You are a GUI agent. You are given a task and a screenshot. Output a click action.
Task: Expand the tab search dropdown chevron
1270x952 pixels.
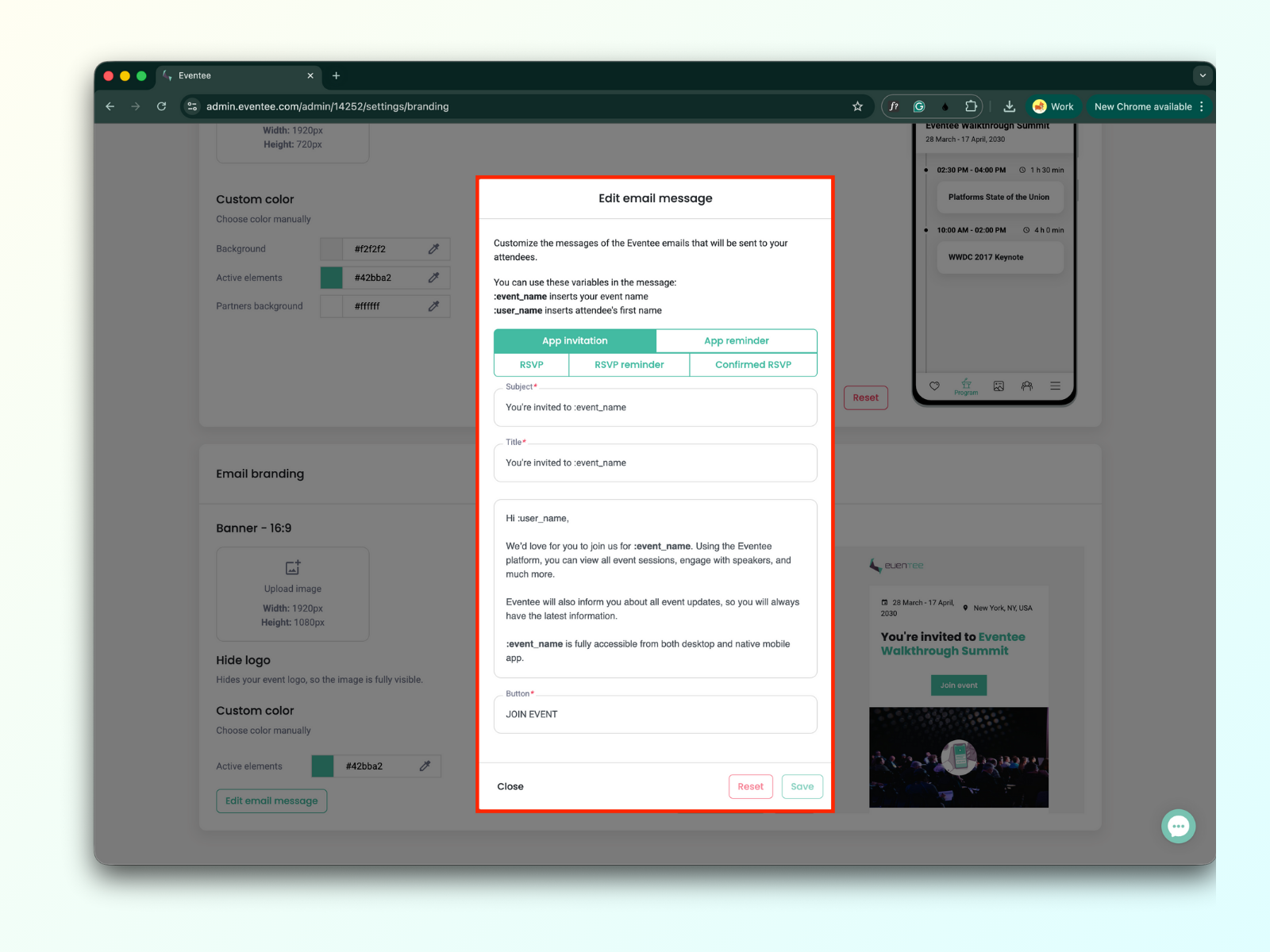tap(1203, 76)
